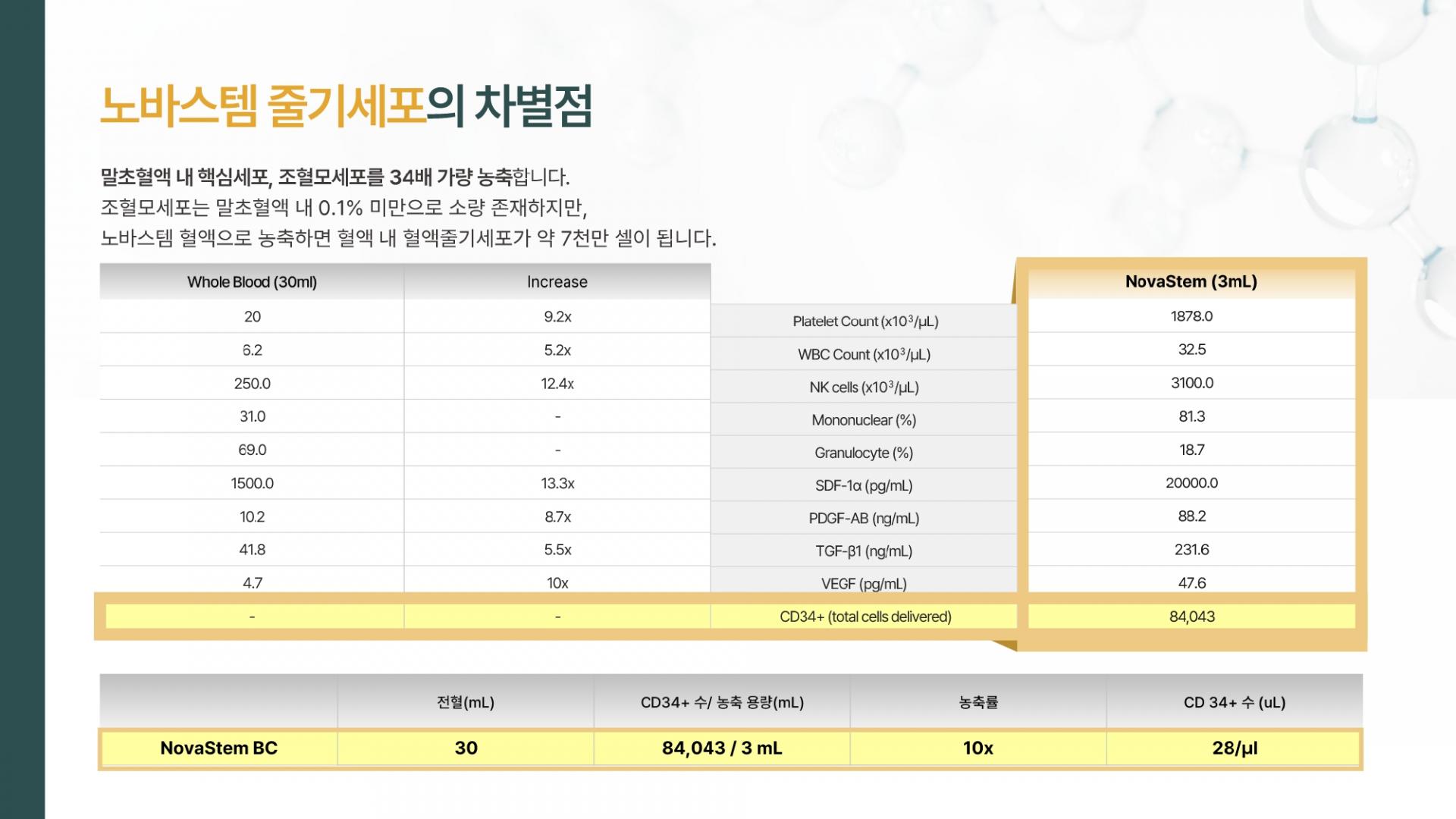The image size is (1456, 819).
Task: Click the NovaStem BC row label
Action: (x=218, y=748)
